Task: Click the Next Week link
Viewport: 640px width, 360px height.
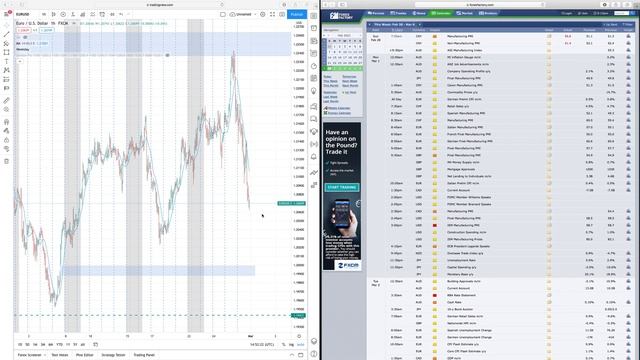Action: (350, 81)
